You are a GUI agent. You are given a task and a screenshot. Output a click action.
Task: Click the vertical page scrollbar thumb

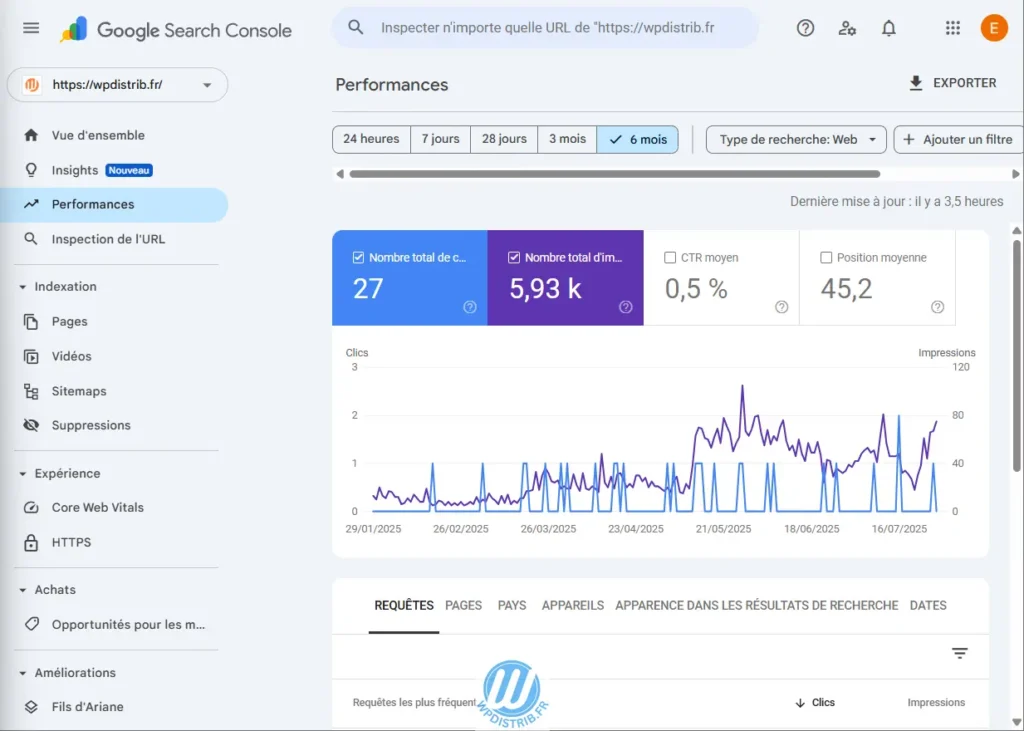[x=1016, y=355]
